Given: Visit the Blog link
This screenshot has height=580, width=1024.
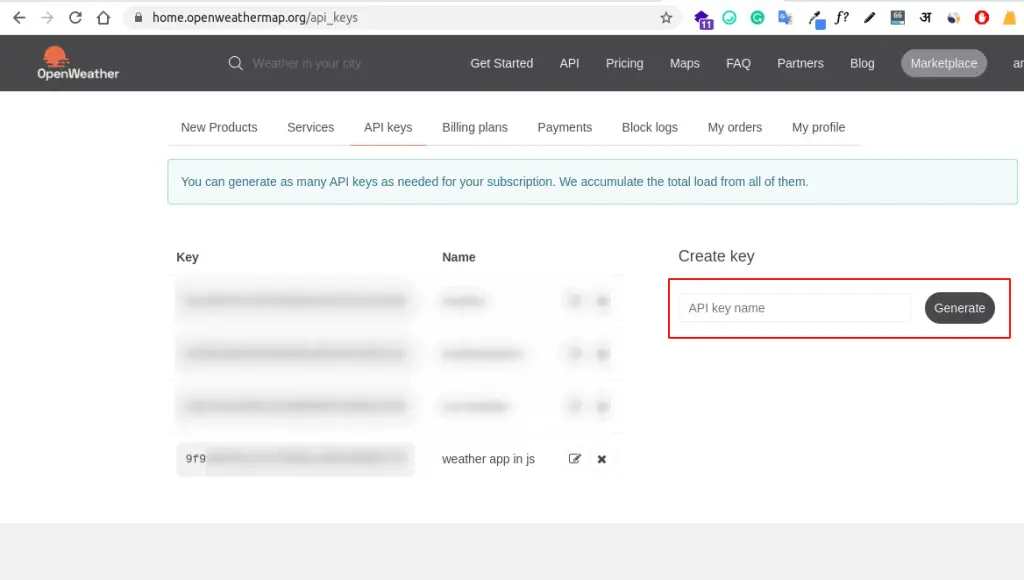Looking at the screenshot, I should 862,63.
